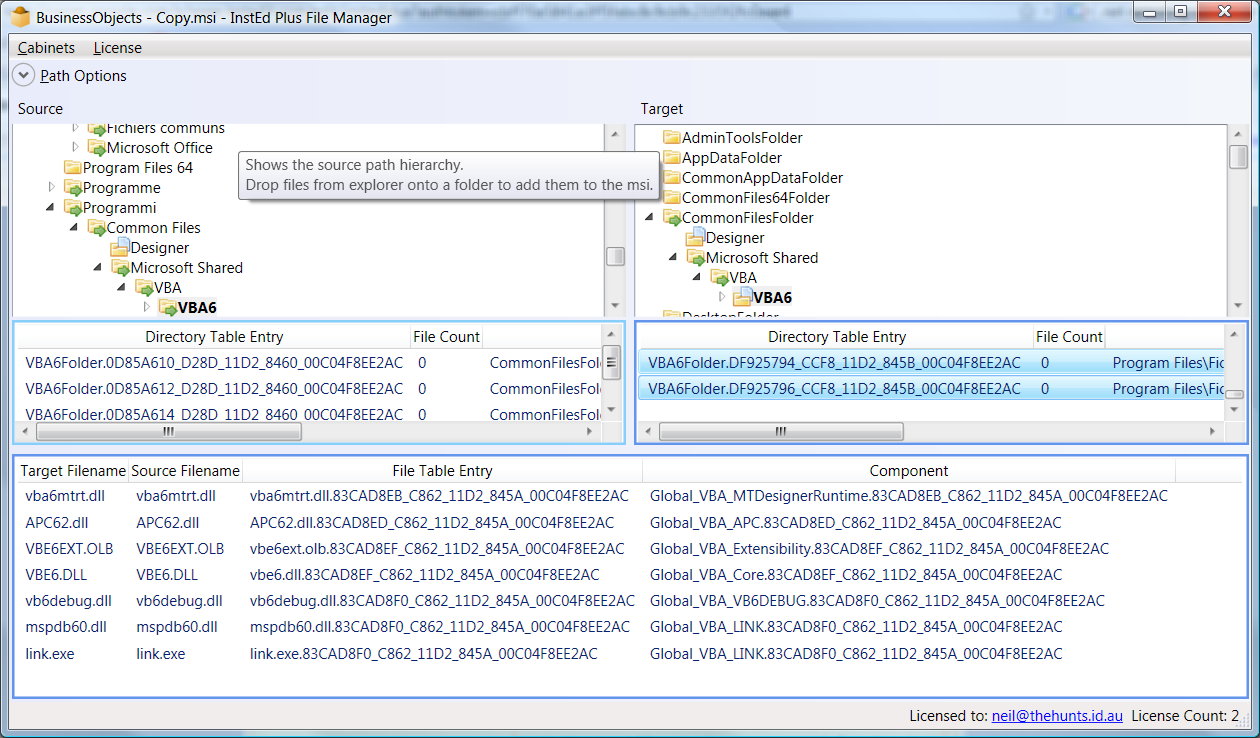This screenshot has height=738, width=1260.
Task: Select the VBA6 folder icon in Source tree
Action: 168,308
